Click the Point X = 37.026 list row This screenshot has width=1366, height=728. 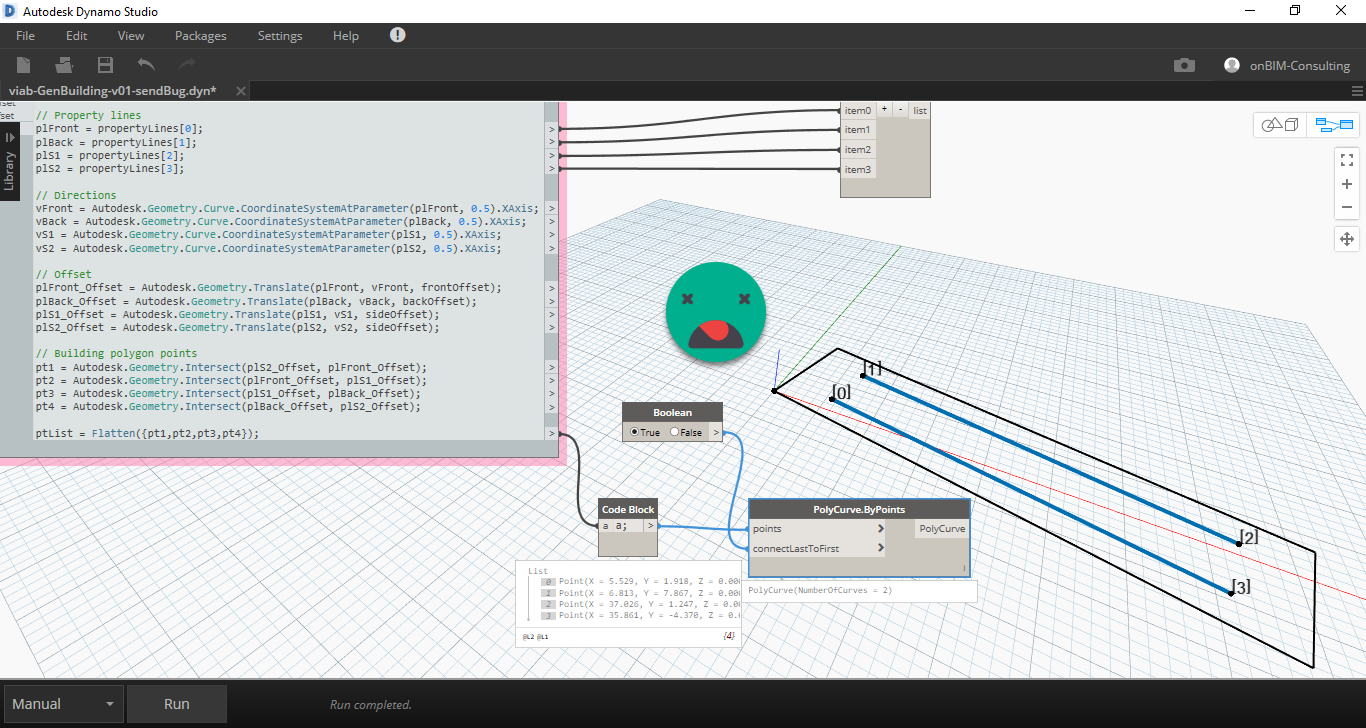[640, 604]
